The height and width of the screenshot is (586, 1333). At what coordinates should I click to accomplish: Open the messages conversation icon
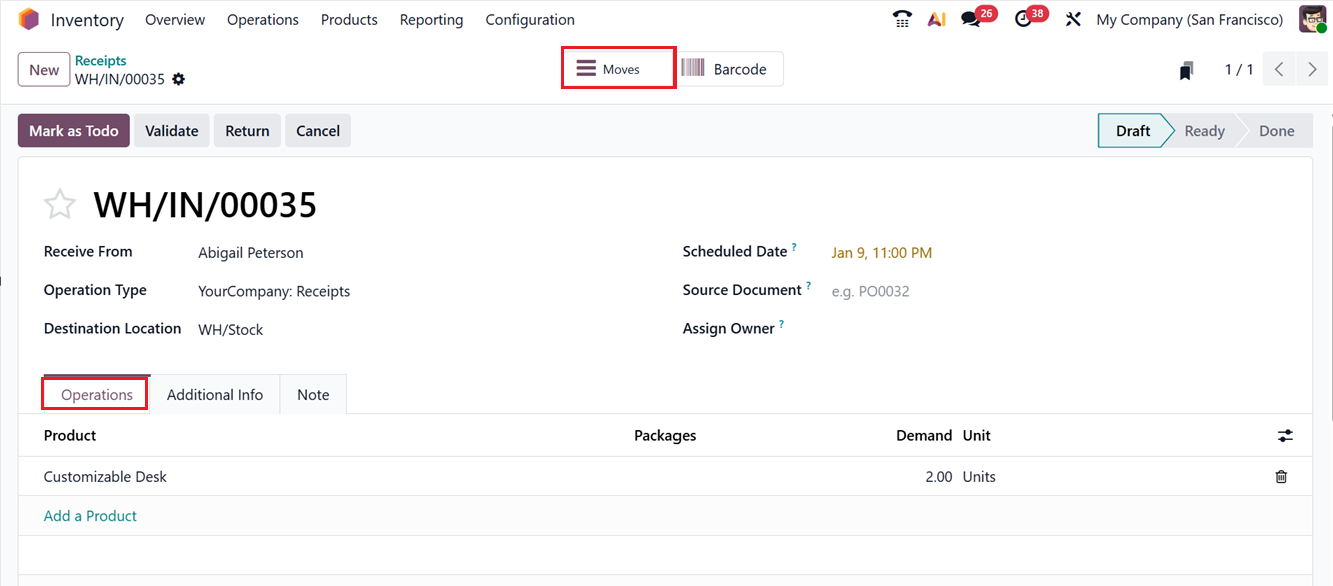click(971, 18)
